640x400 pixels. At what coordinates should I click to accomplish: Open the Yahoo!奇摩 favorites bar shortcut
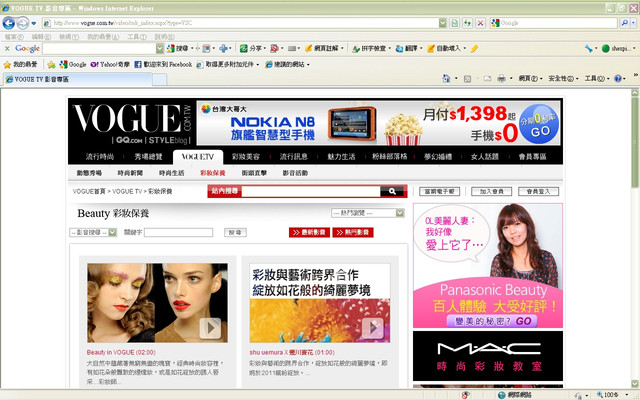(110, 64)
